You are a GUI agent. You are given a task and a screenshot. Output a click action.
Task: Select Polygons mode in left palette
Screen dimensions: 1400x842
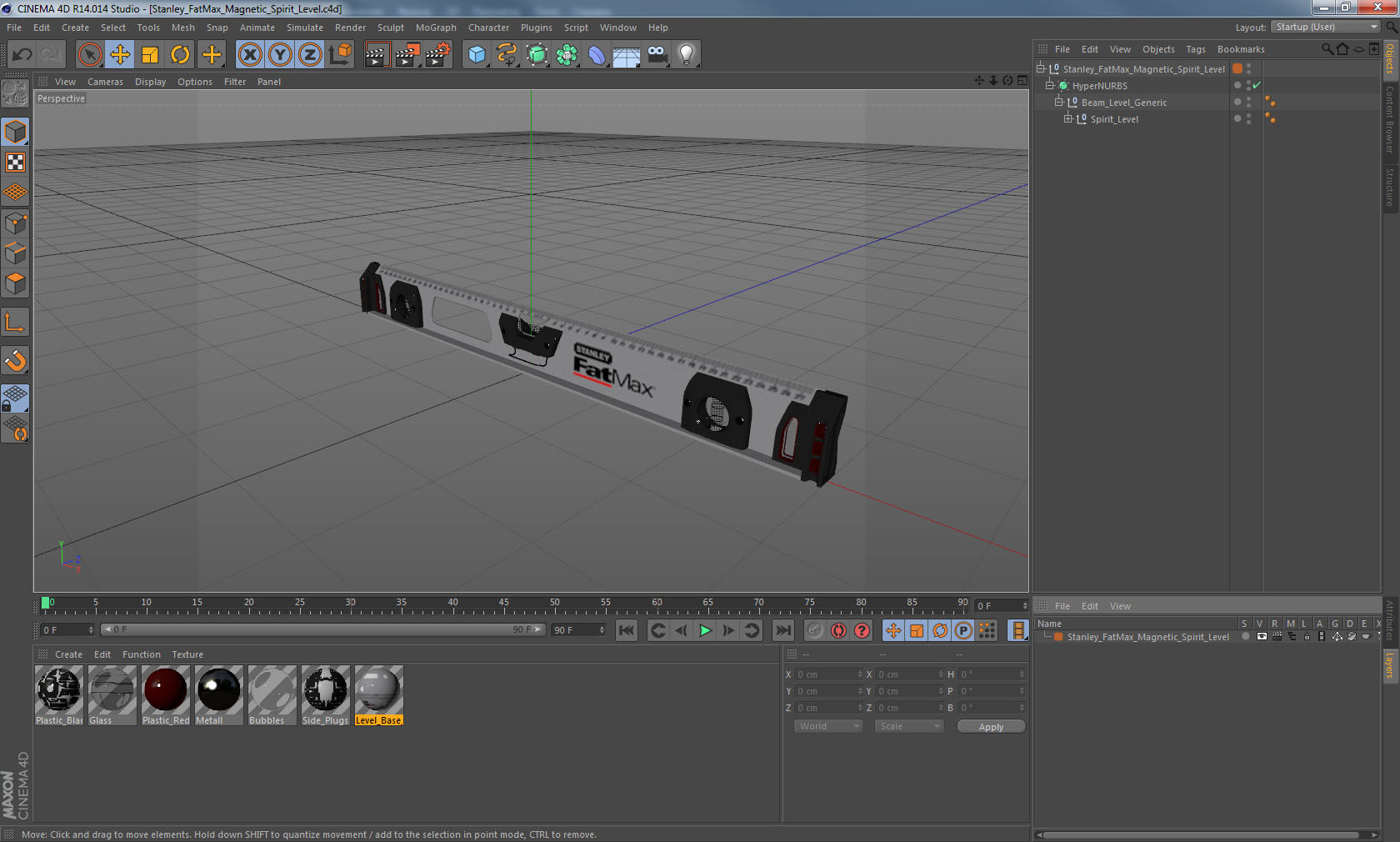click(x=15, y=283)
